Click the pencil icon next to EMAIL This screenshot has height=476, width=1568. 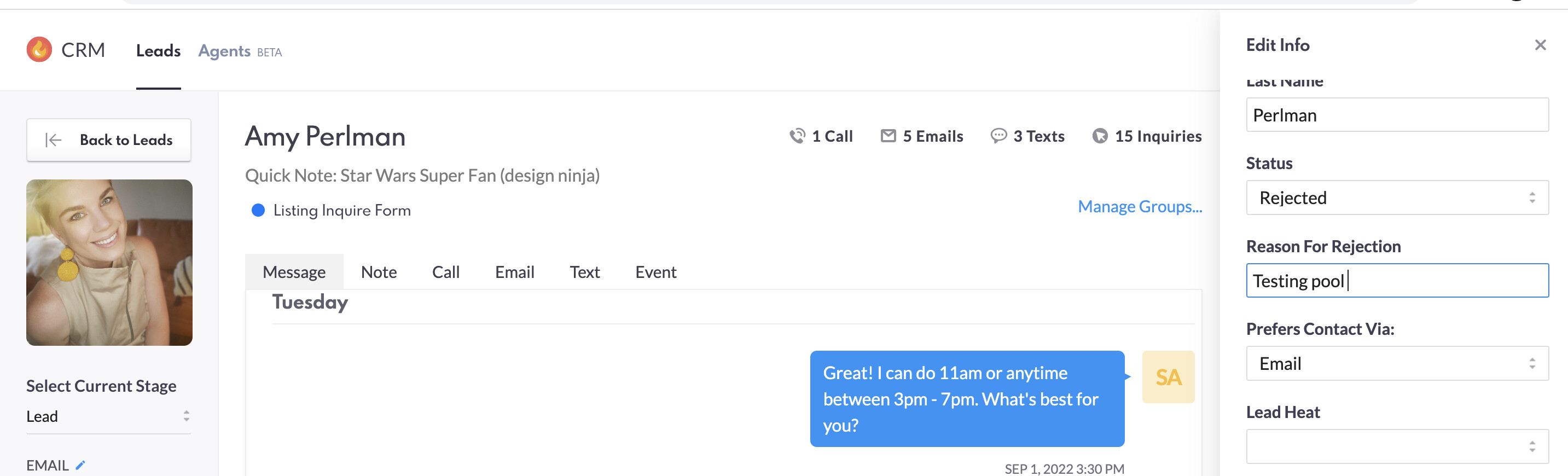[x=80, y=466]
